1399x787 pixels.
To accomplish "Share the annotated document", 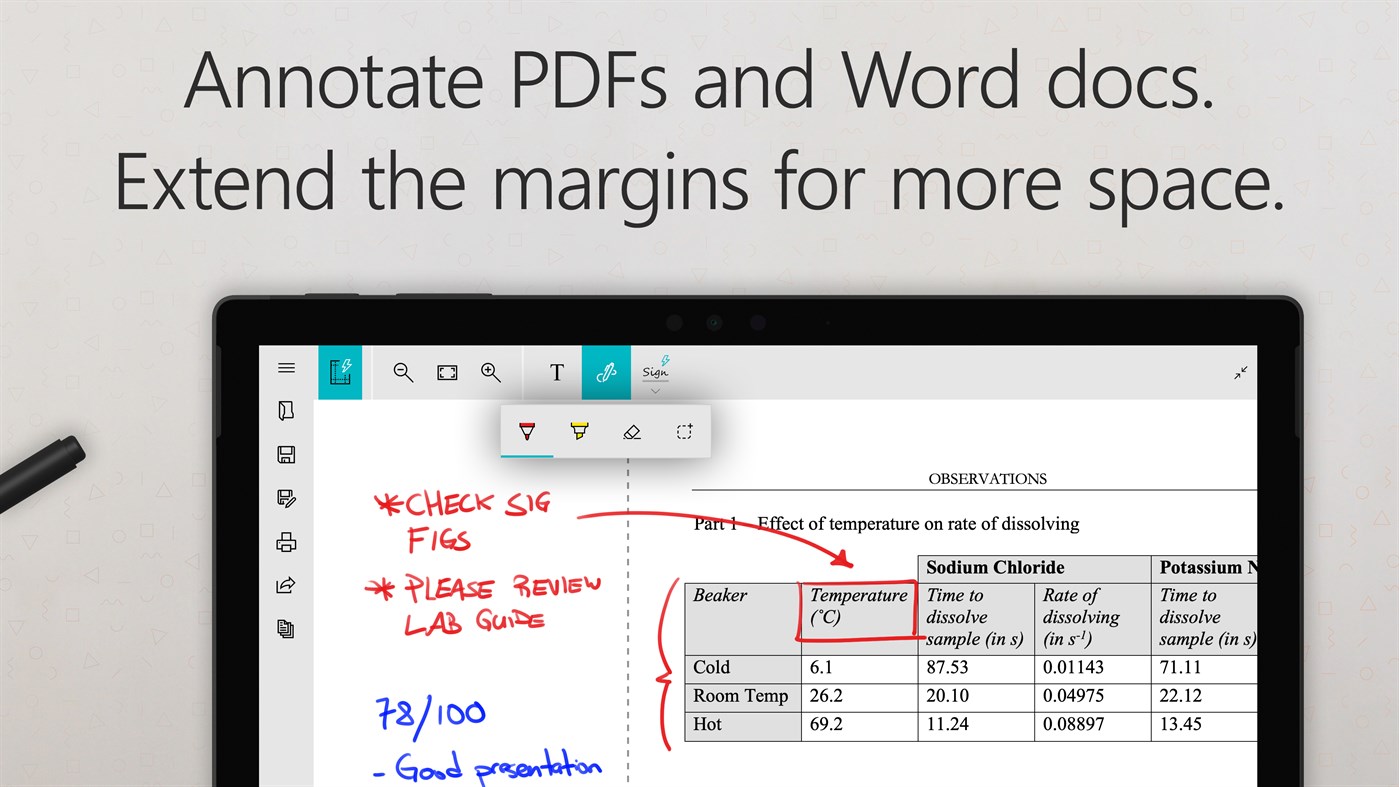I will pyautogui.click(x=286, y=585).
